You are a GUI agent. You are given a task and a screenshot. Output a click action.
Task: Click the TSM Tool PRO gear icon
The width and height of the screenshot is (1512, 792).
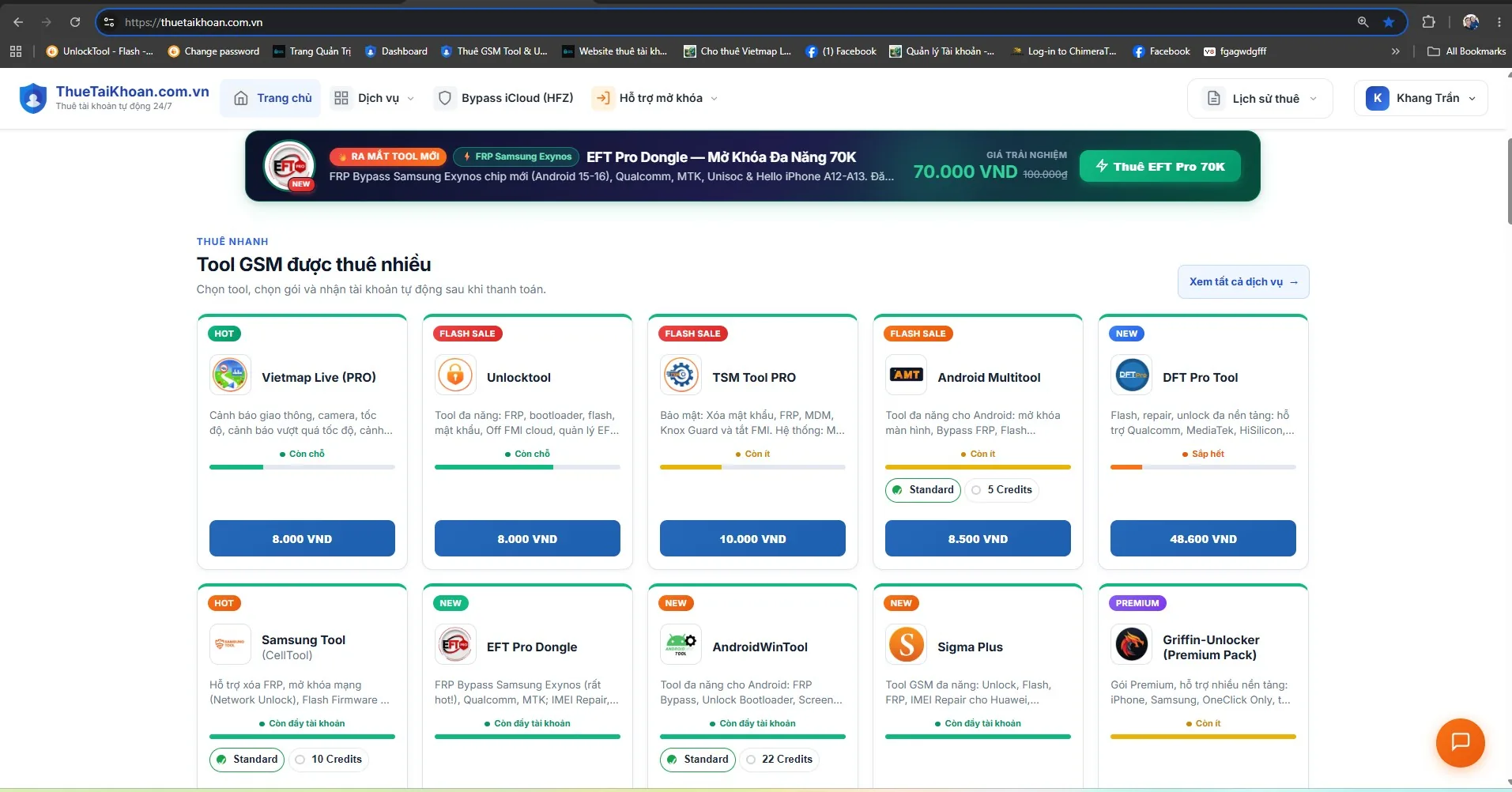[681, 375]
